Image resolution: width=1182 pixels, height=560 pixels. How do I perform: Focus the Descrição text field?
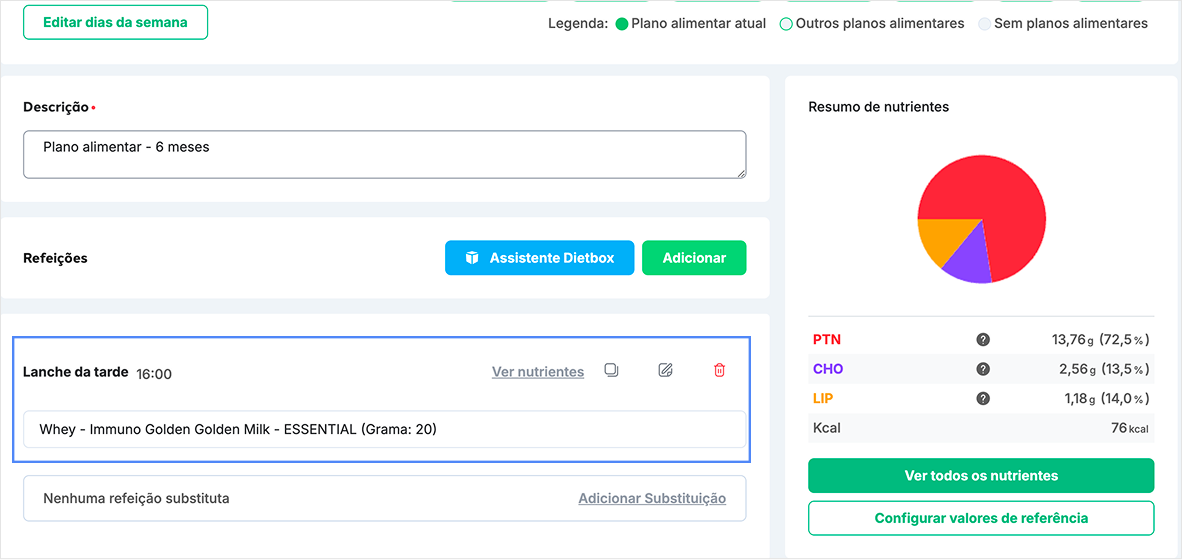point(384,155)
